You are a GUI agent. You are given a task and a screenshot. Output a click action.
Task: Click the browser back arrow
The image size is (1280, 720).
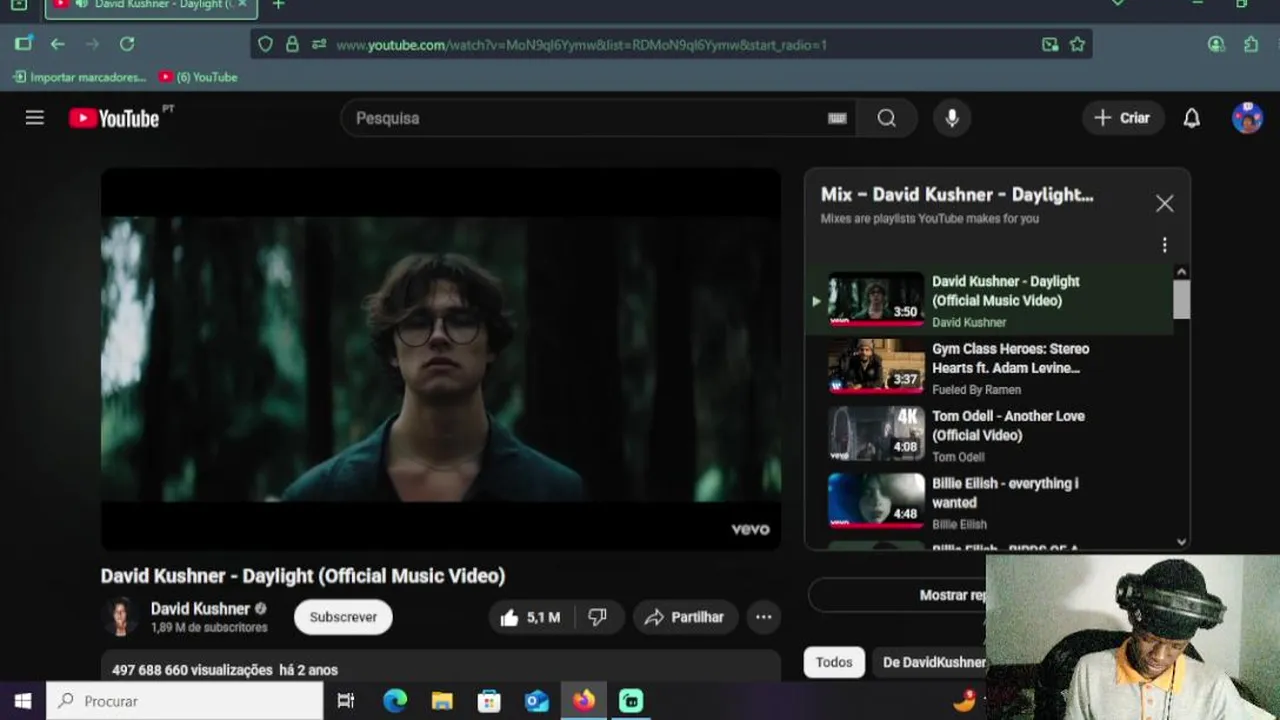click(x=57, y=44)
